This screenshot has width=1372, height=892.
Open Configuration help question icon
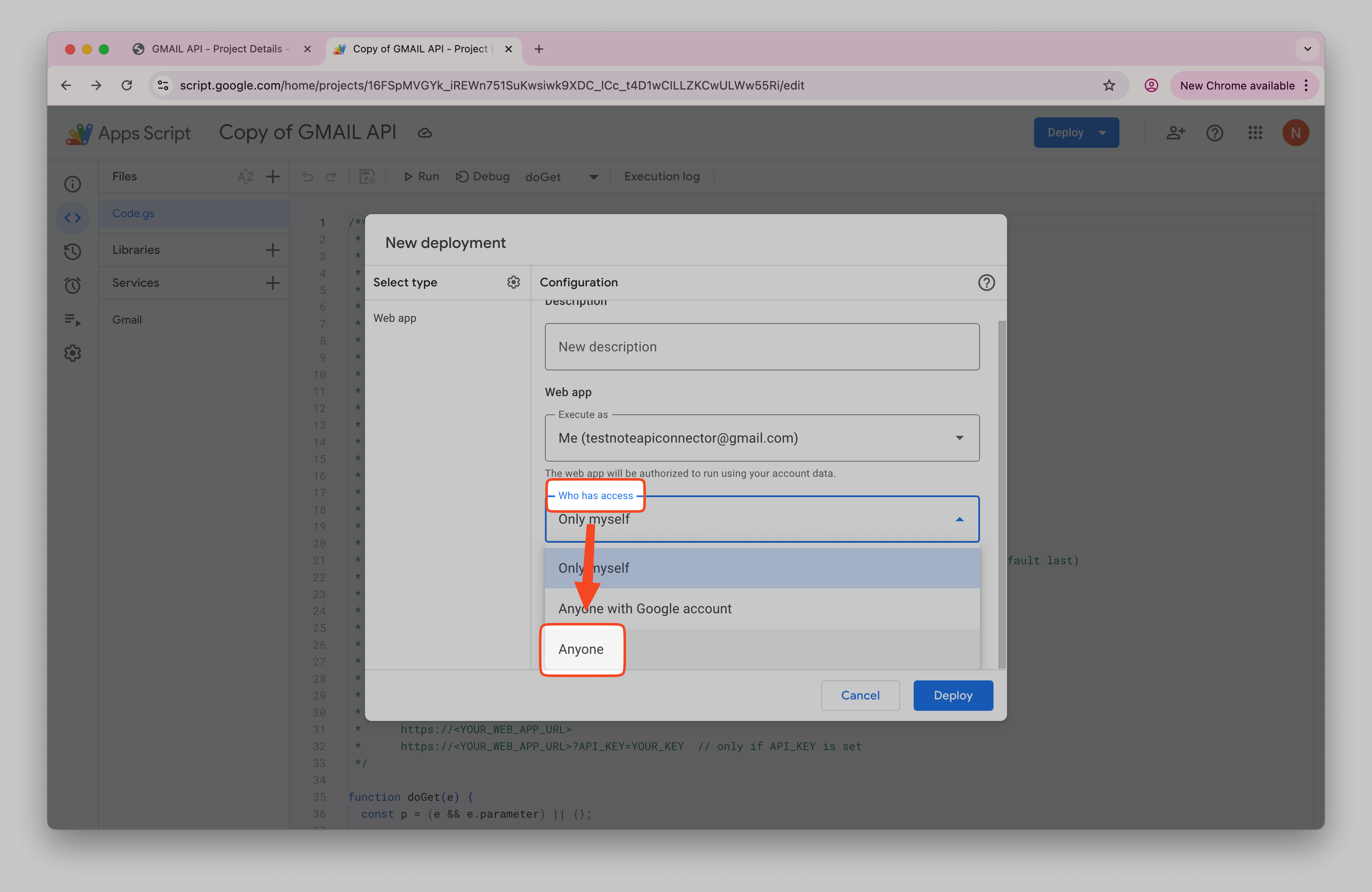tap(986, 283)
